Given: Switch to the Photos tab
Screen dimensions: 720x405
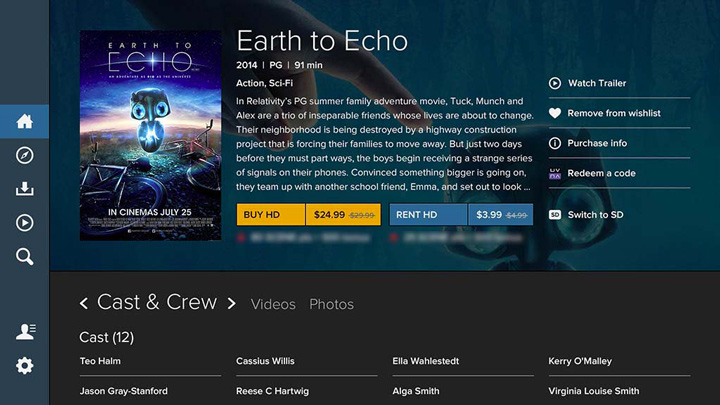Looking at the screenshot, I should tap(331, 304).
